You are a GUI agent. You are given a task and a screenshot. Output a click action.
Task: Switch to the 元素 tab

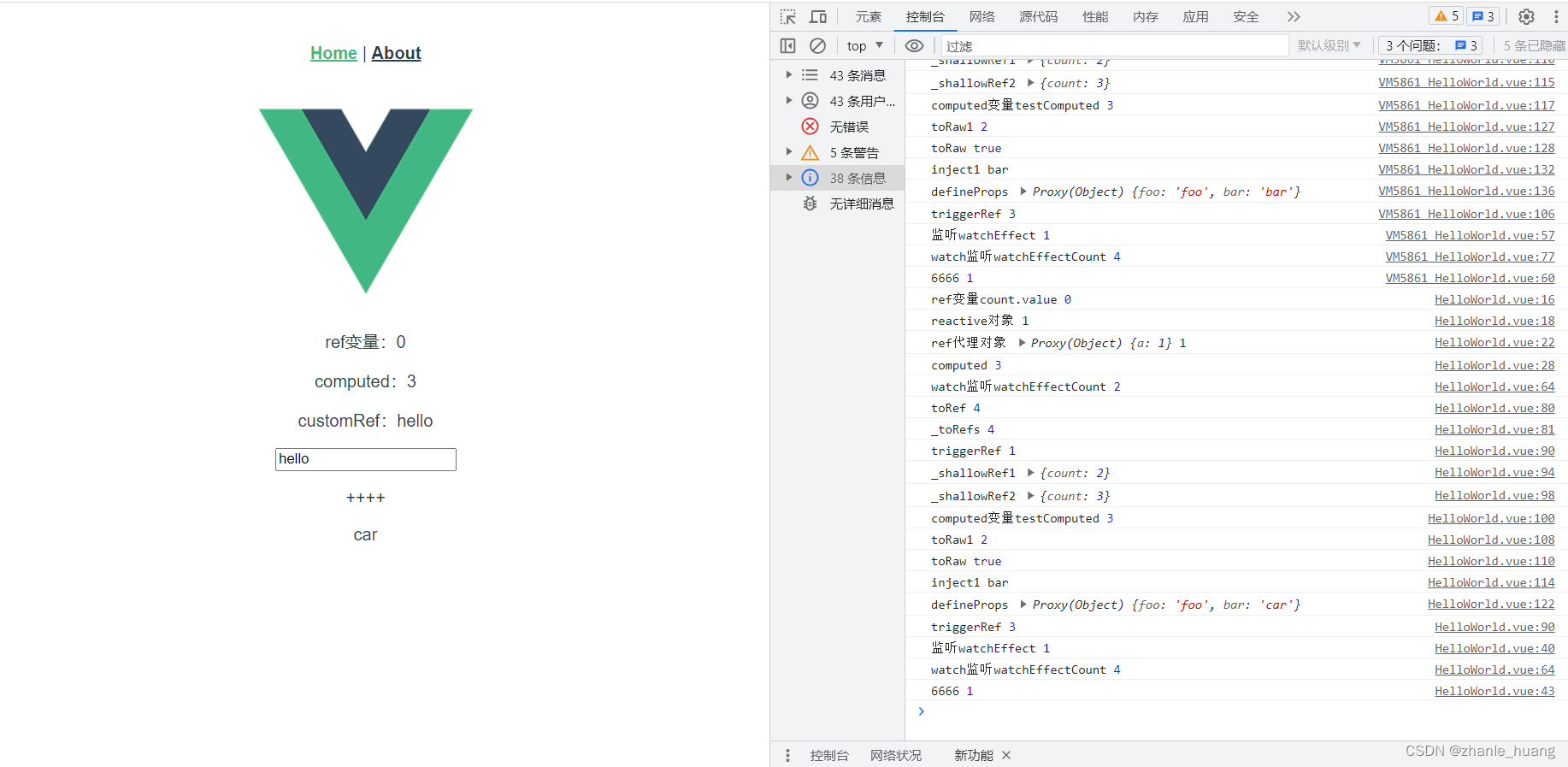point(869,16)
